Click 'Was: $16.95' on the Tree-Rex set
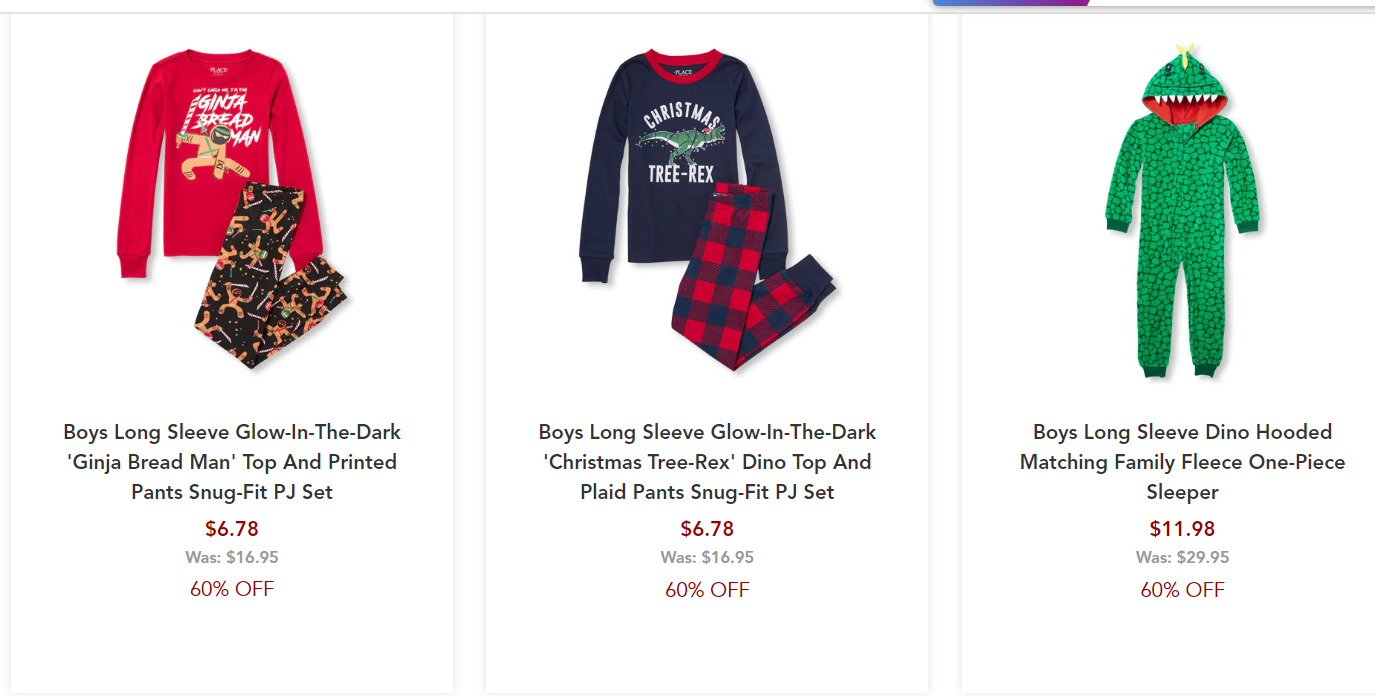Viewport: 1375px width, 696px height. [x=707, y=557]
